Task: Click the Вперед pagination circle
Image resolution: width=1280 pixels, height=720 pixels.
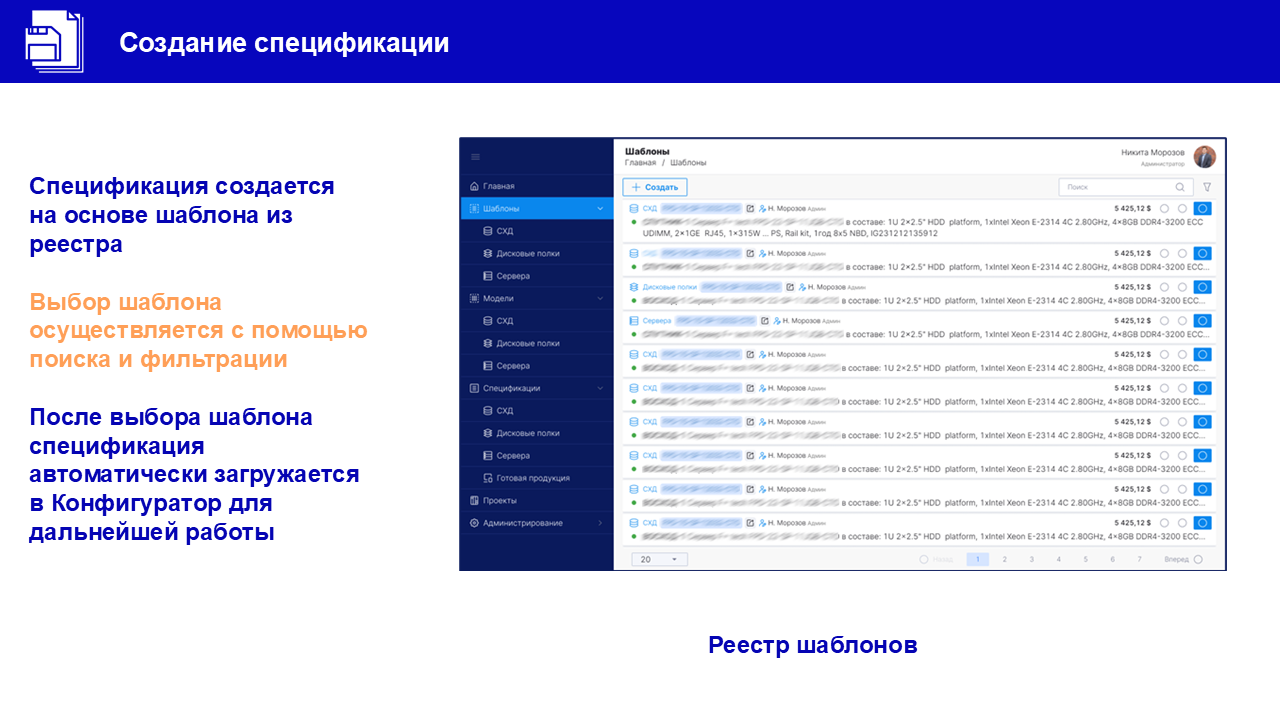Action: point(1198,559)
